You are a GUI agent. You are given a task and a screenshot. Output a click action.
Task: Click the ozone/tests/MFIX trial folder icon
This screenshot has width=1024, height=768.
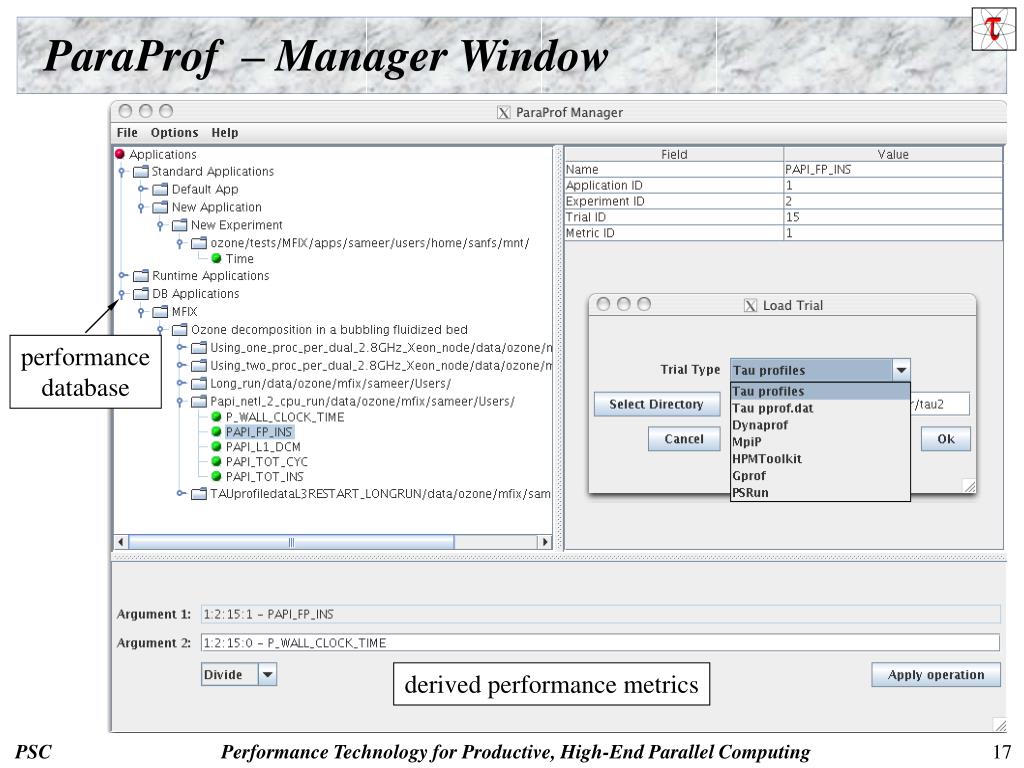pyautogui.click(x=199, y=243)
